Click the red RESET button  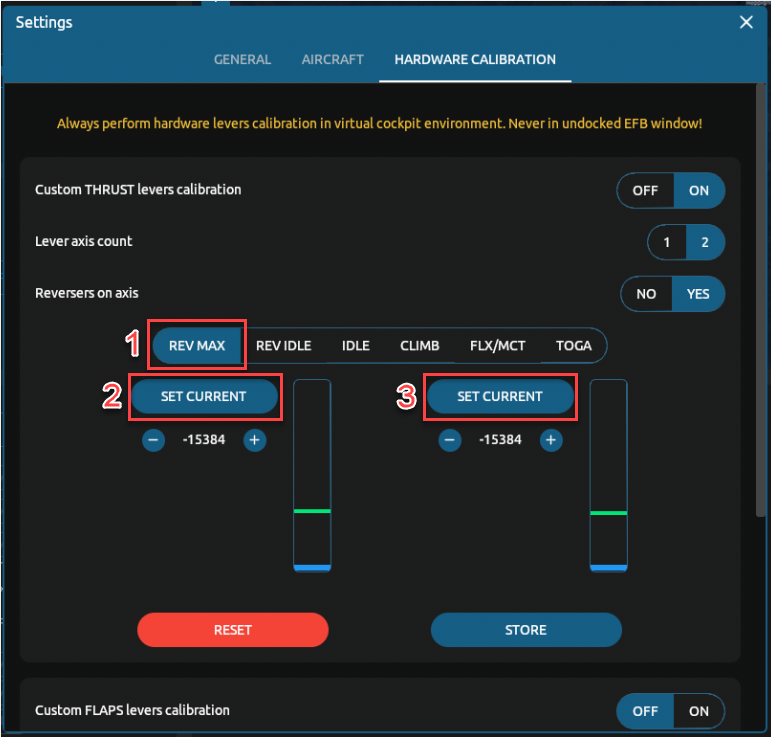tap(233, 630)
